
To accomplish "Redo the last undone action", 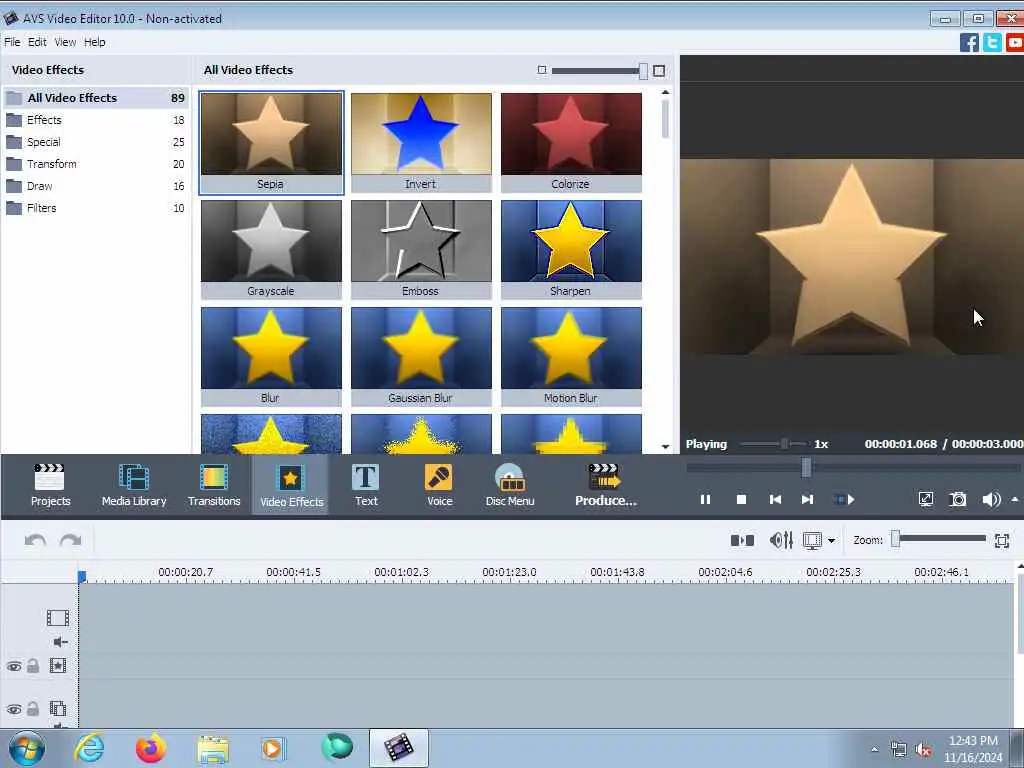I will pos(71,540).
